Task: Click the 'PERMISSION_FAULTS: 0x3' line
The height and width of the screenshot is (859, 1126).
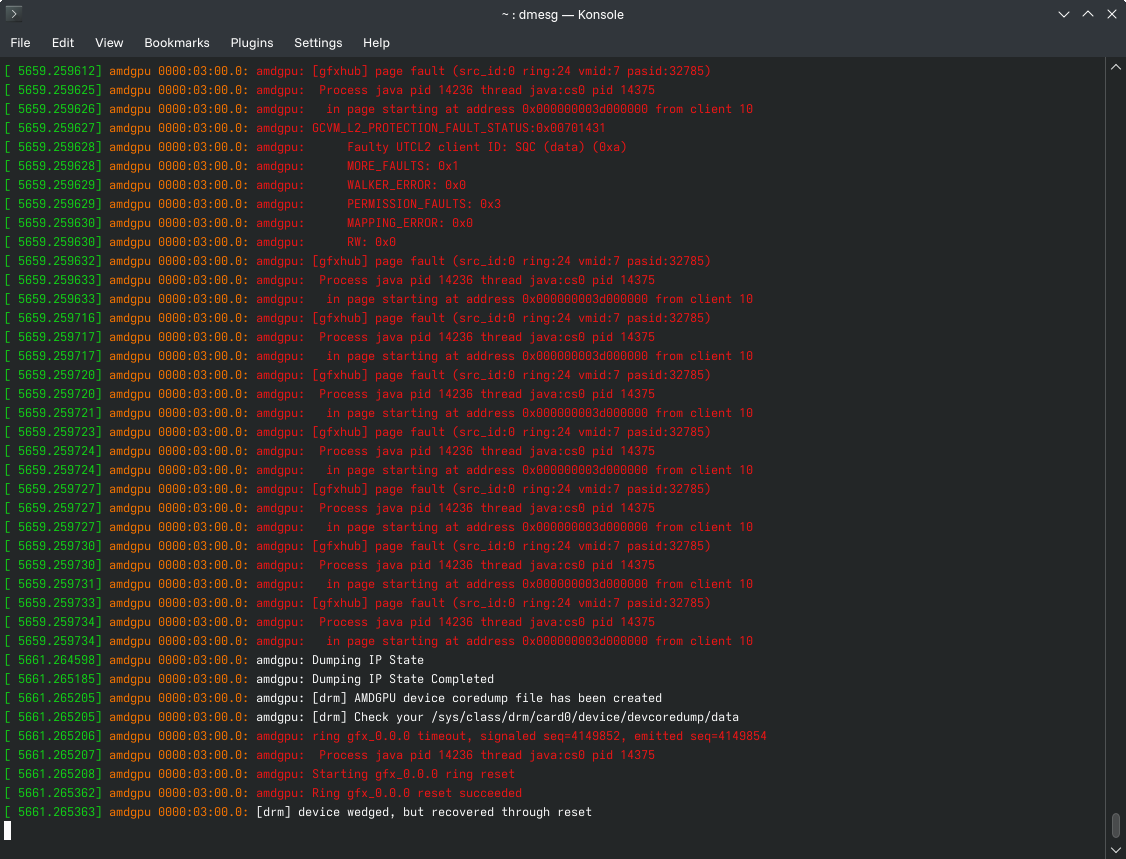Action: click(424, 204)
